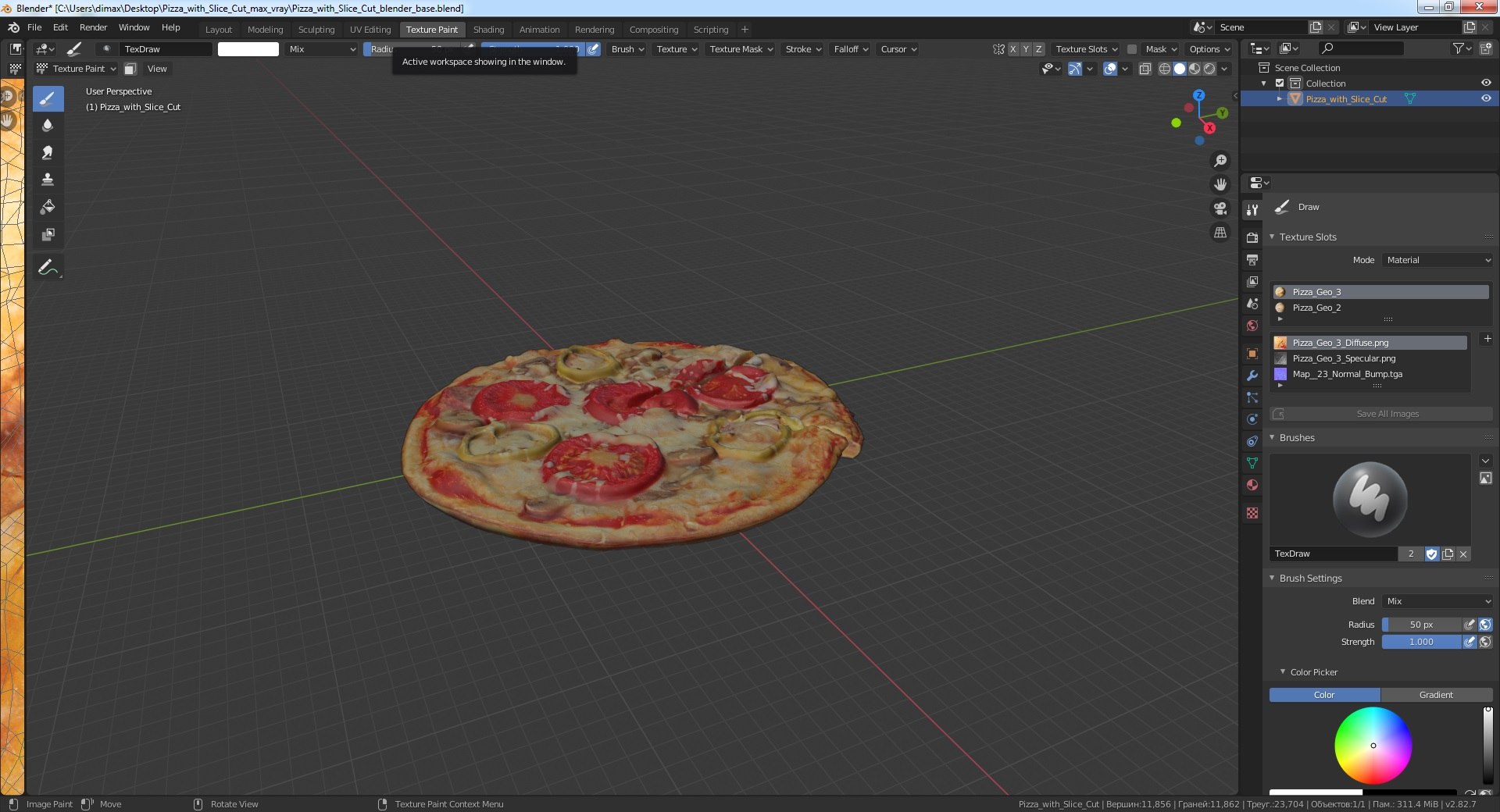Select the Mask tool

(x=48, y=235)
